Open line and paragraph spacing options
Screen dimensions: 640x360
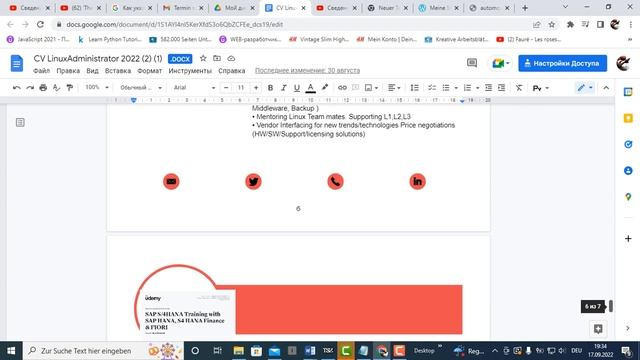coord(414,88)
